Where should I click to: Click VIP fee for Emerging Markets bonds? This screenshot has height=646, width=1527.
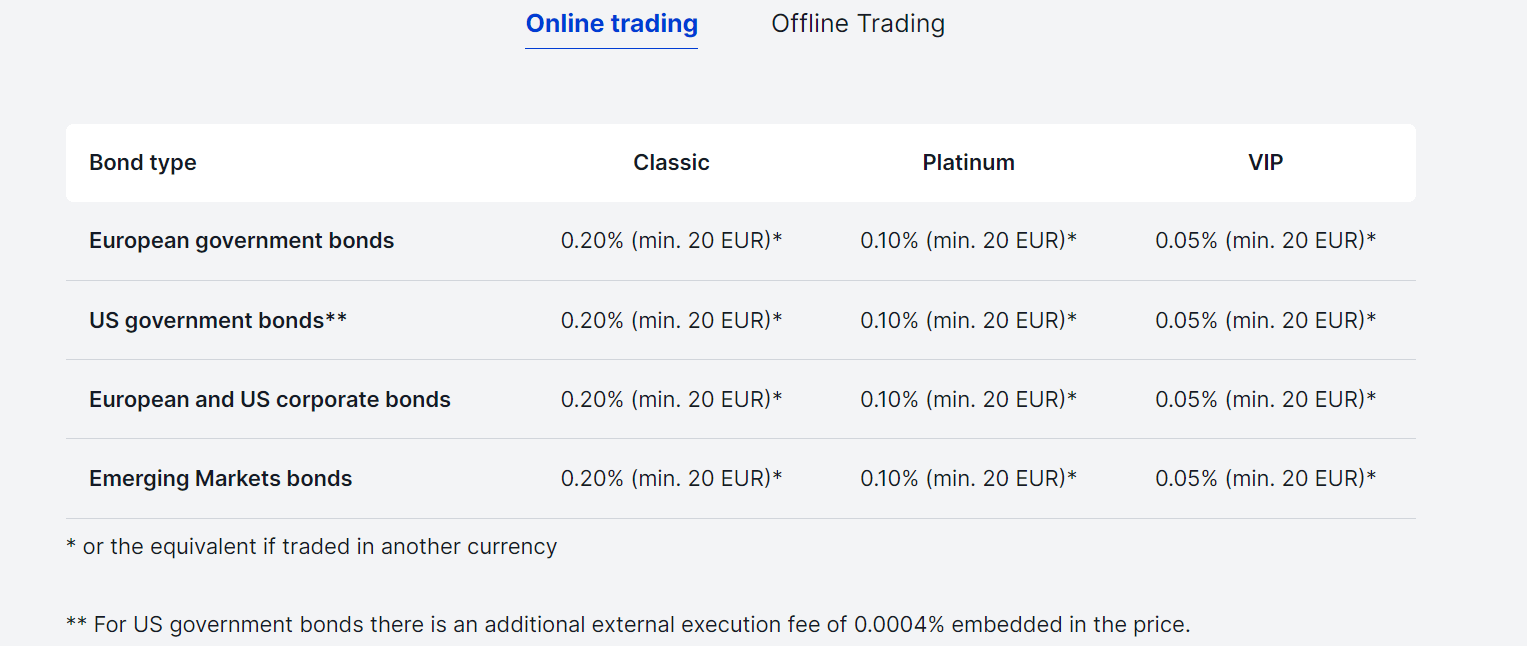pos(1266,479)
